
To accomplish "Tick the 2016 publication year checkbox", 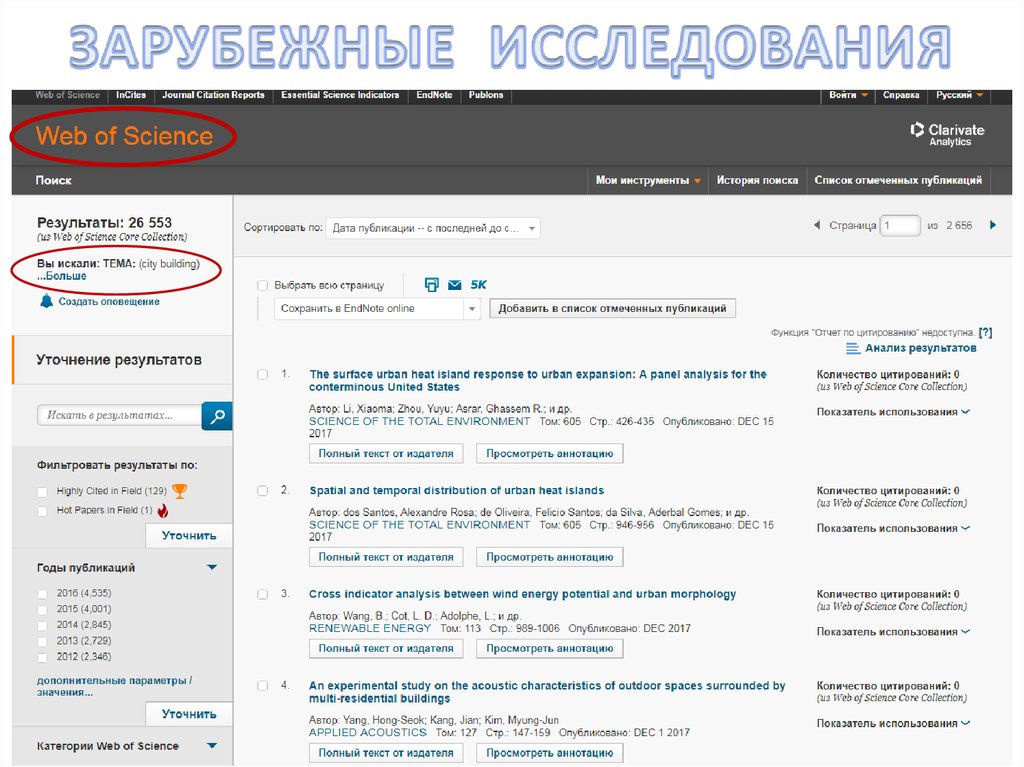I will click(x=42, y=593).
